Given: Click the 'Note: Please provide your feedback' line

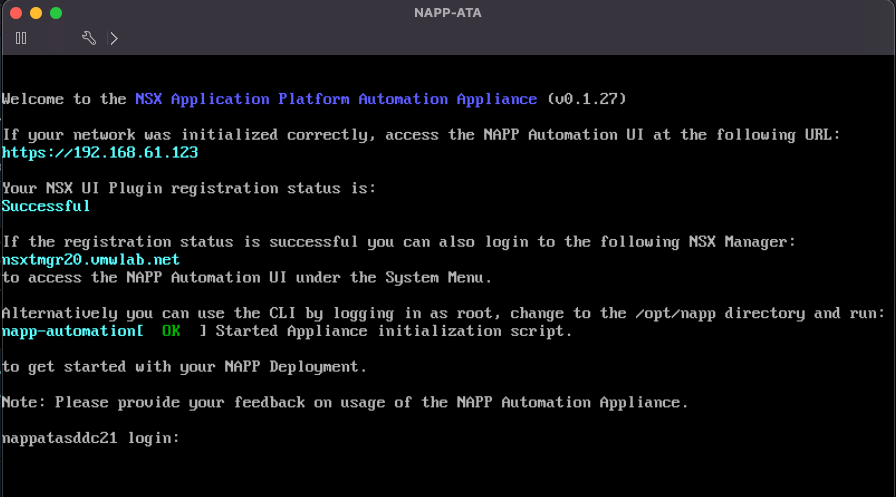Looking at the screenshot, I should click(345, 402).
